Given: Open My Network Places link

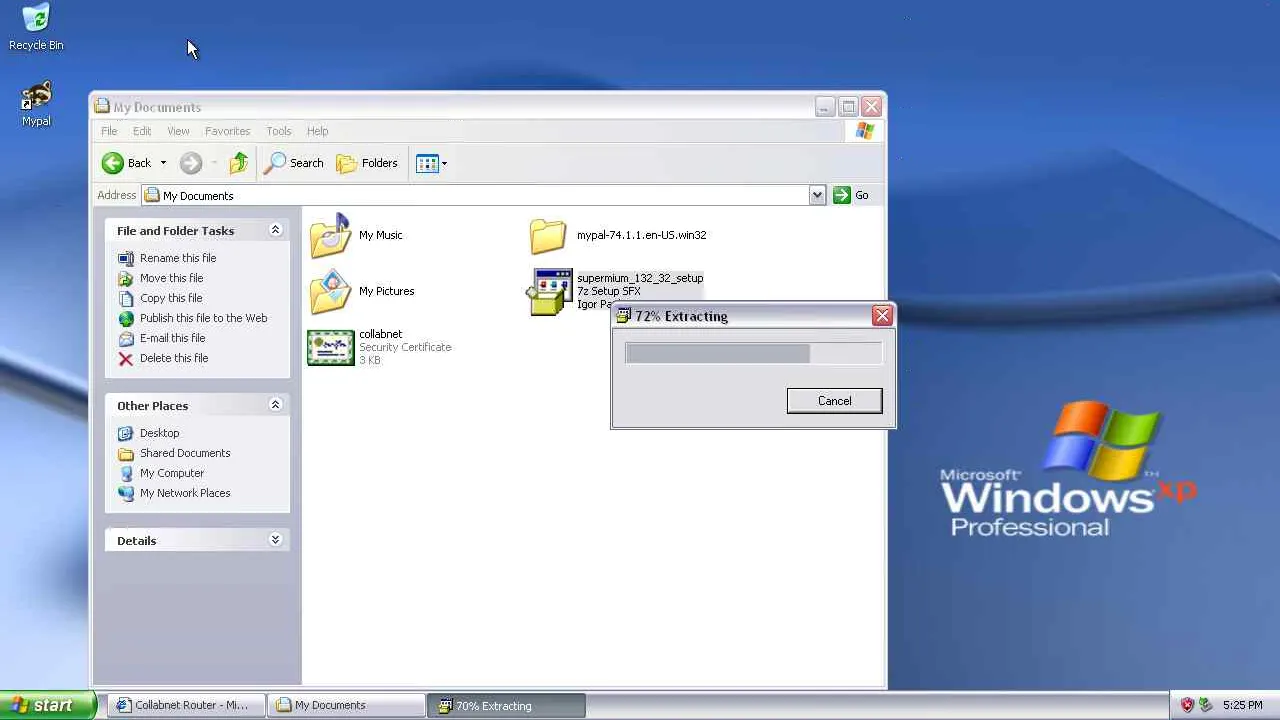Looking at the screenshot, I should coord(185,493).
